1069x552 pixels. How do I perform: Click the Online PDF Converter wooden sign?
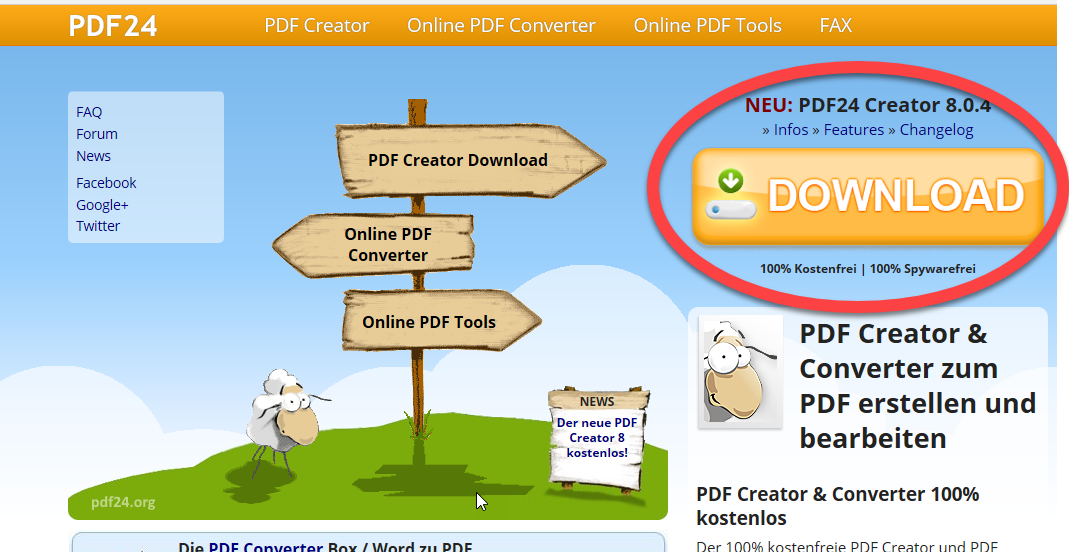point(374,245)
